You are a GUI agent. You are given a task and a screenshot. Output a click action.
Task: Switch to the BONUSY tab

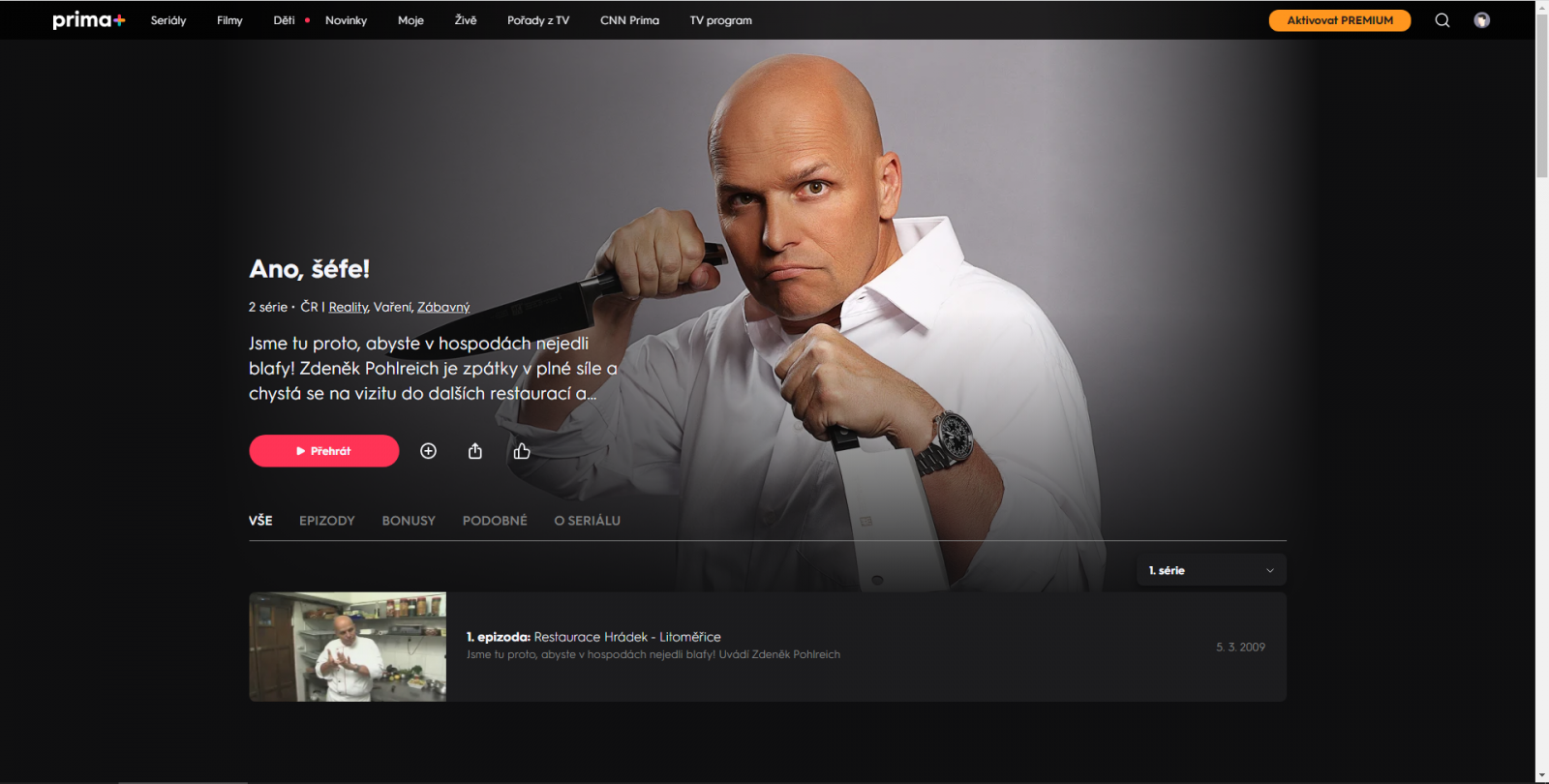[x=409, y=521]
